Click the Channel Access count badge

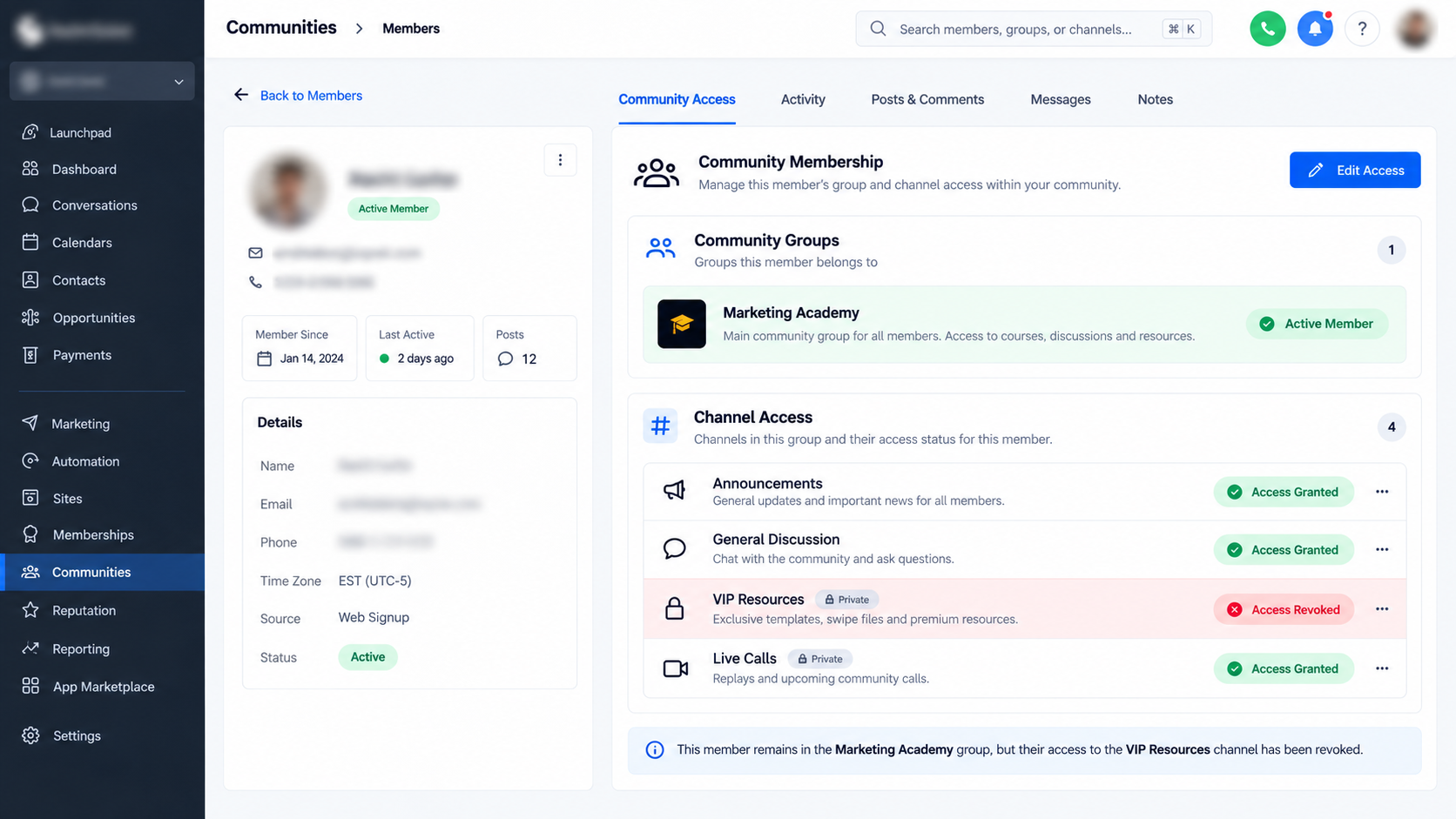pyautogui.click(x=1392, y=427)
